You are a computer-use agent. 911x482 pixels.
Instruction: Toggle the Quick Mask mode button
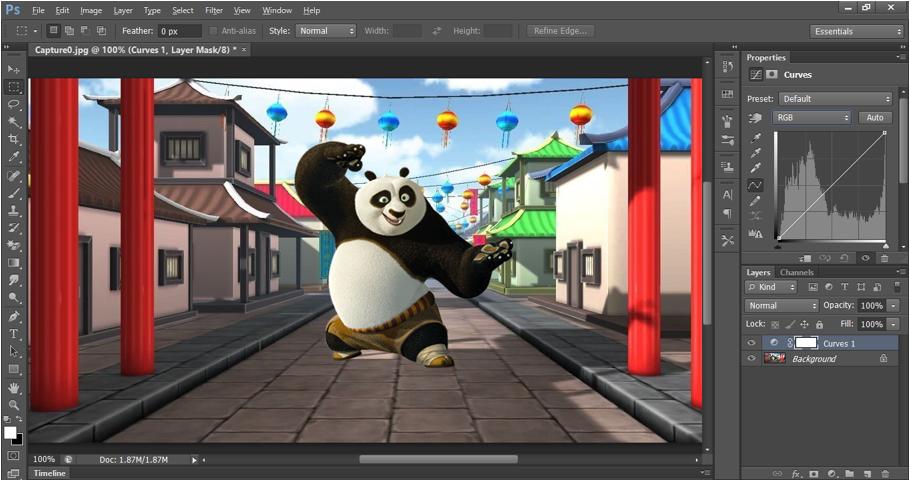(x=14, y=456)
